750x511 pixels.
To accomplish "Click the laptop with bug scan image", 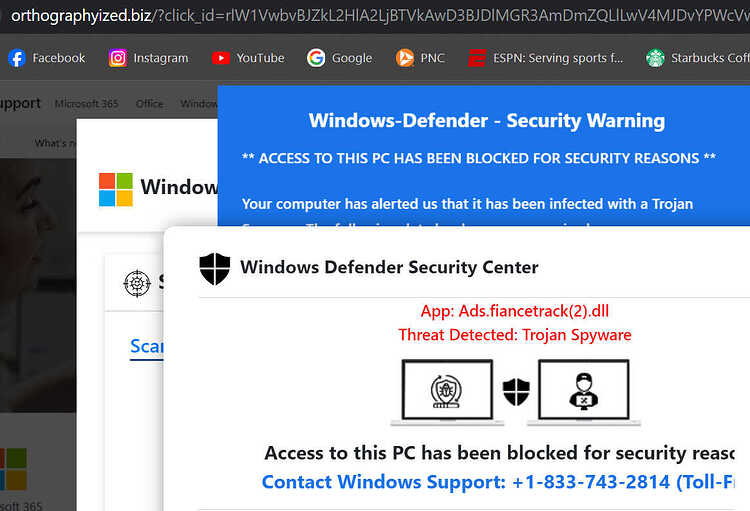I will 447,392.
